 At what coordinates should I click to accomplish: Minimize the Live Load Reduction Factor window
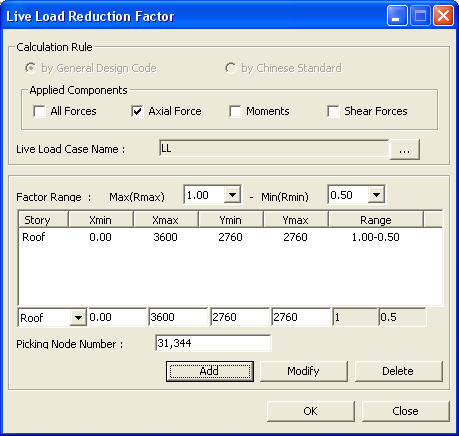coord(397,16)
